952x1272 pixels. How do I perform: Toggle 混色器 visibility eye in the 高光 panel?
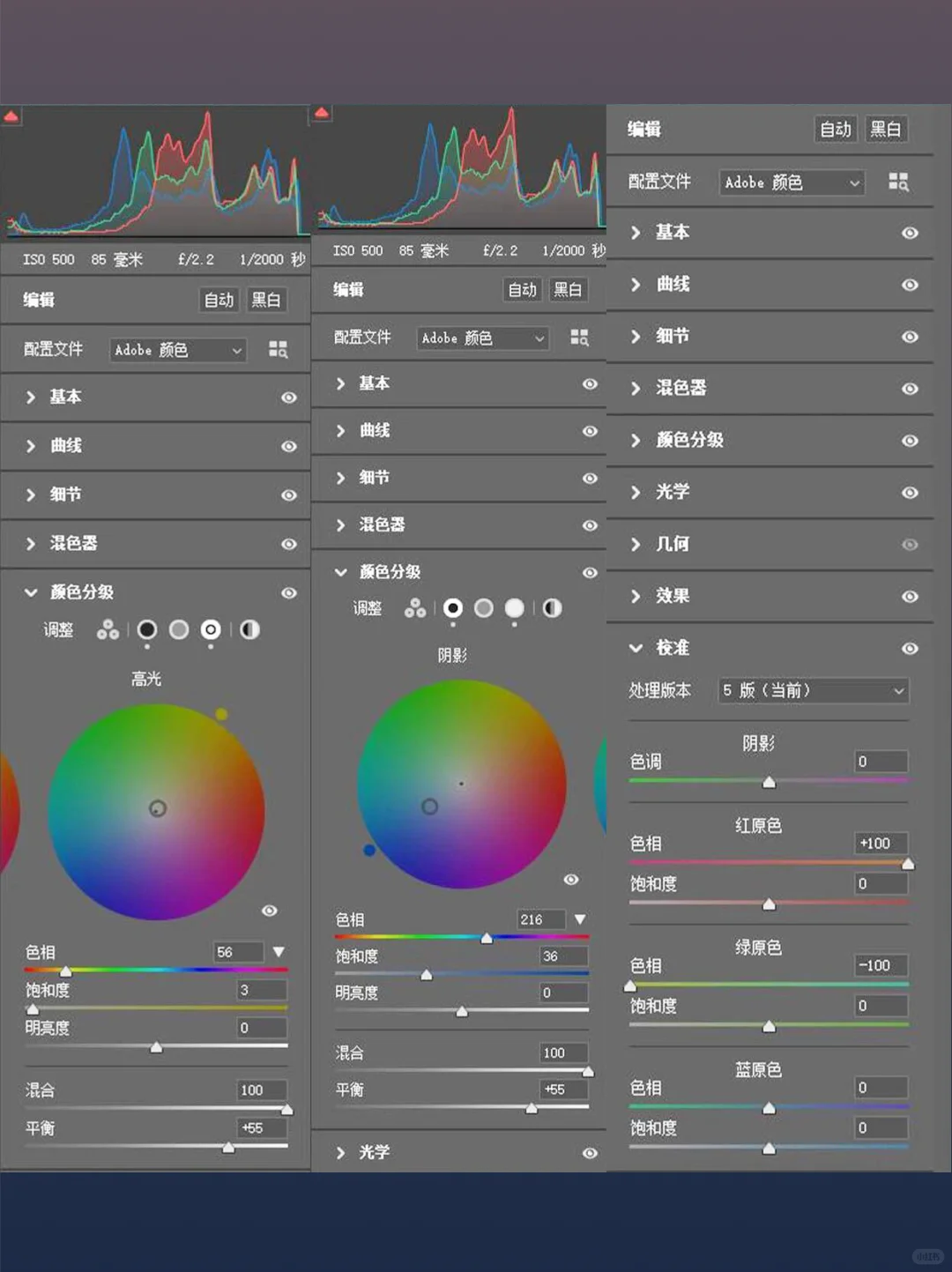(288, 544)
